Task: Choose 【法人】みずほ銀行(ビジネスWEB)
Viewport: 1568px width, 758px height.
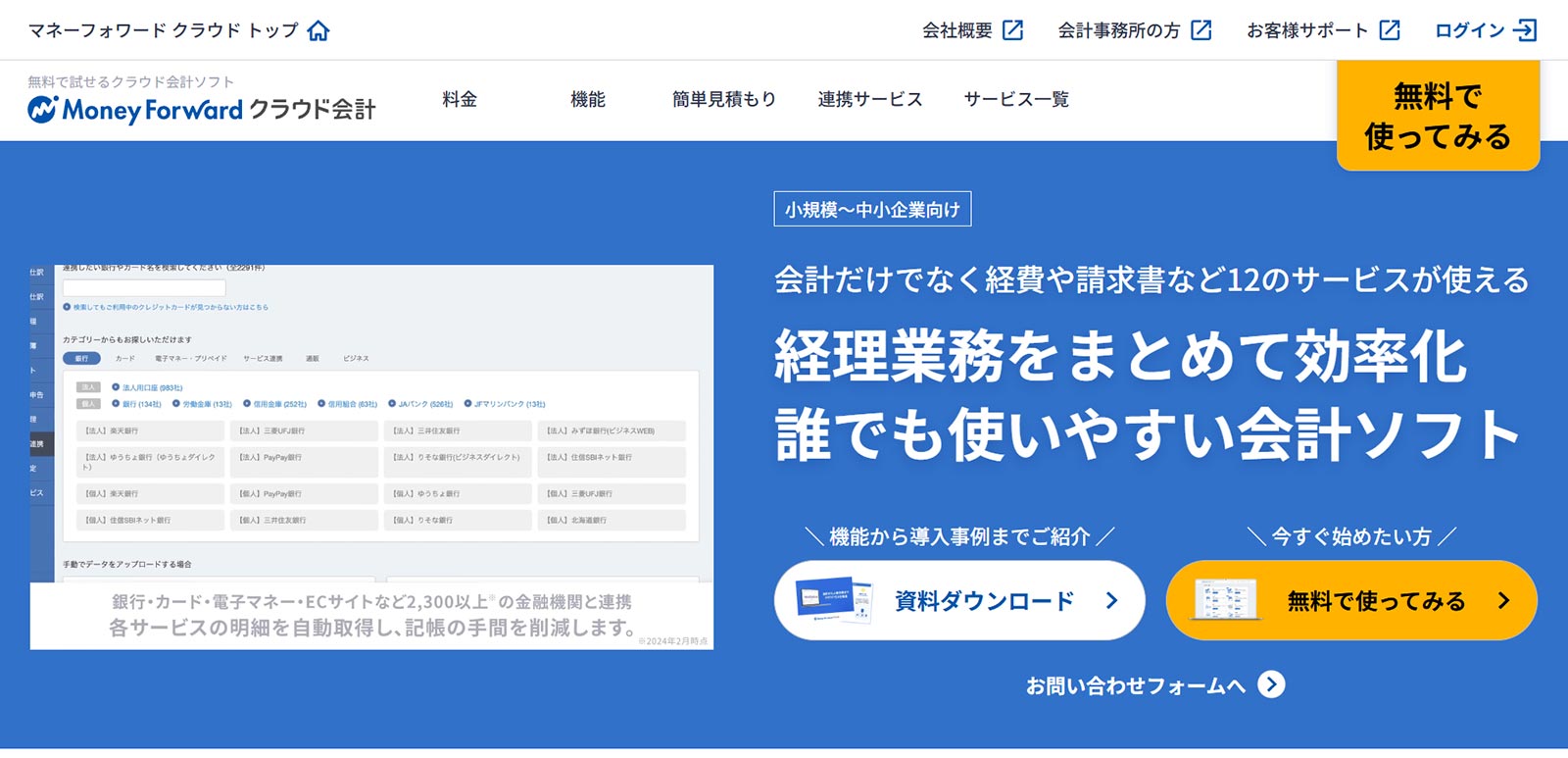Action: tap(612, 430)
